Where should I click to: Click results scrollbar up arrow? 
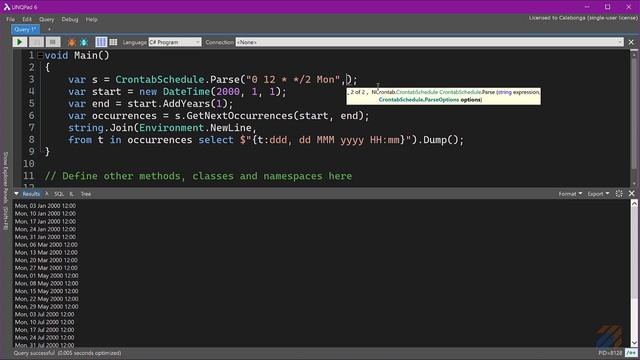(x=634, y=204)
